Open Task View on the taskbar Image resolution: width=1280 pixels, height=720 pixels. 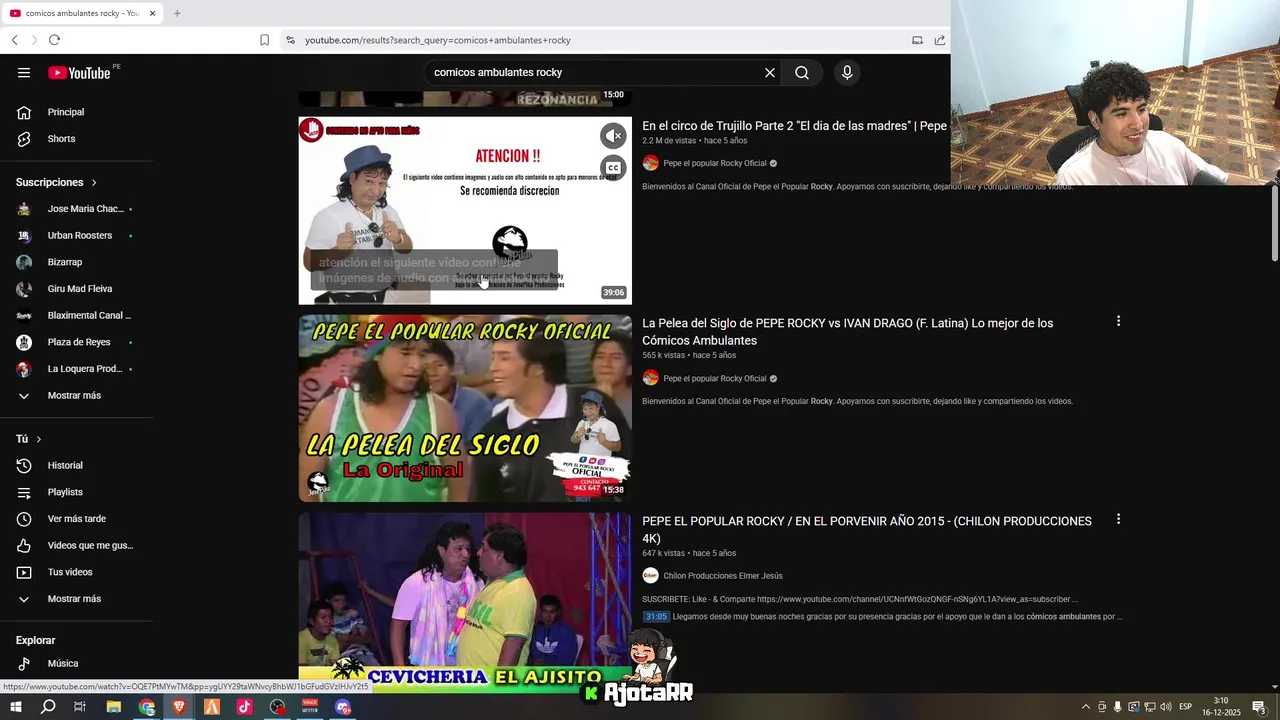coord(80,707)
